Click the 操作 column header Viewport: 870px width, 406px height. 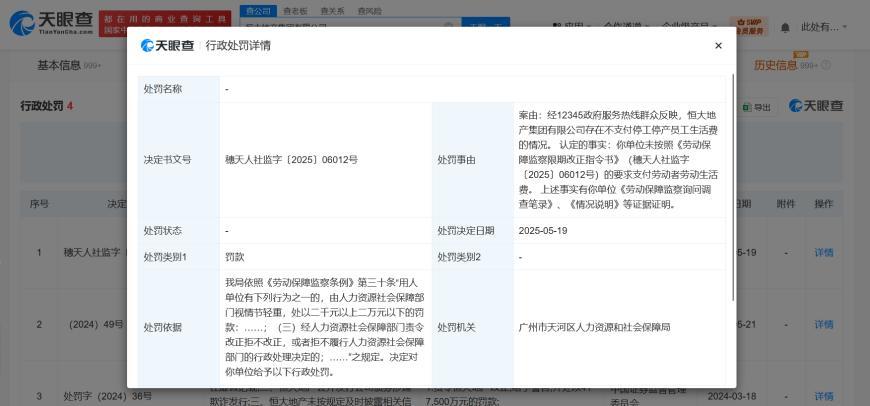click(x=823, y=204)
